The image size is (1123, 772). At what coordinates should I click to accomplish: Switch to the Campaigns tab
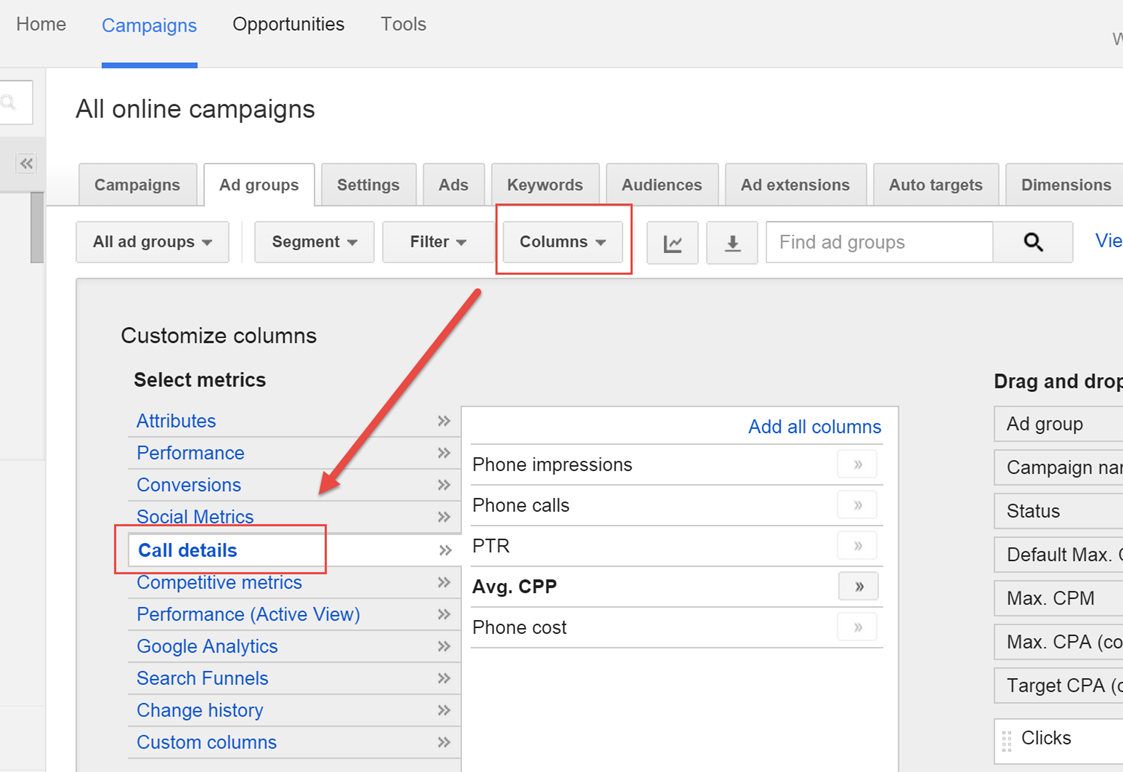(x=138, y=185)
